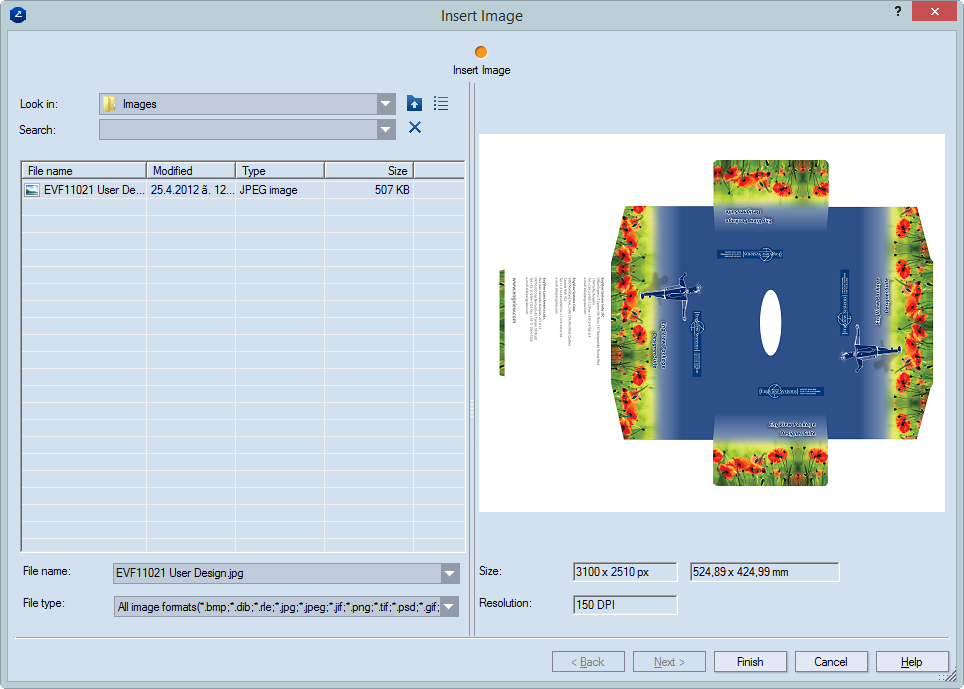Viewport: 964px width, 689px height.
Task: Click the list view mode icon
Action: pos(441,104)
